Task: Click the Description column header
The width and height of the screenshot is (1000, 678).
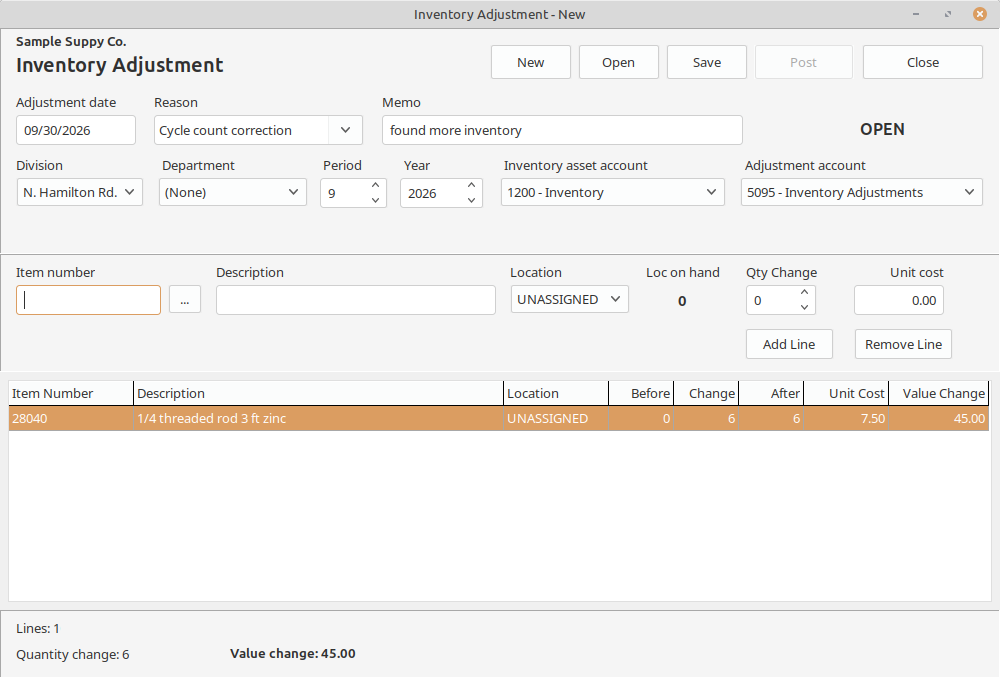Action: tap(318, 394)
